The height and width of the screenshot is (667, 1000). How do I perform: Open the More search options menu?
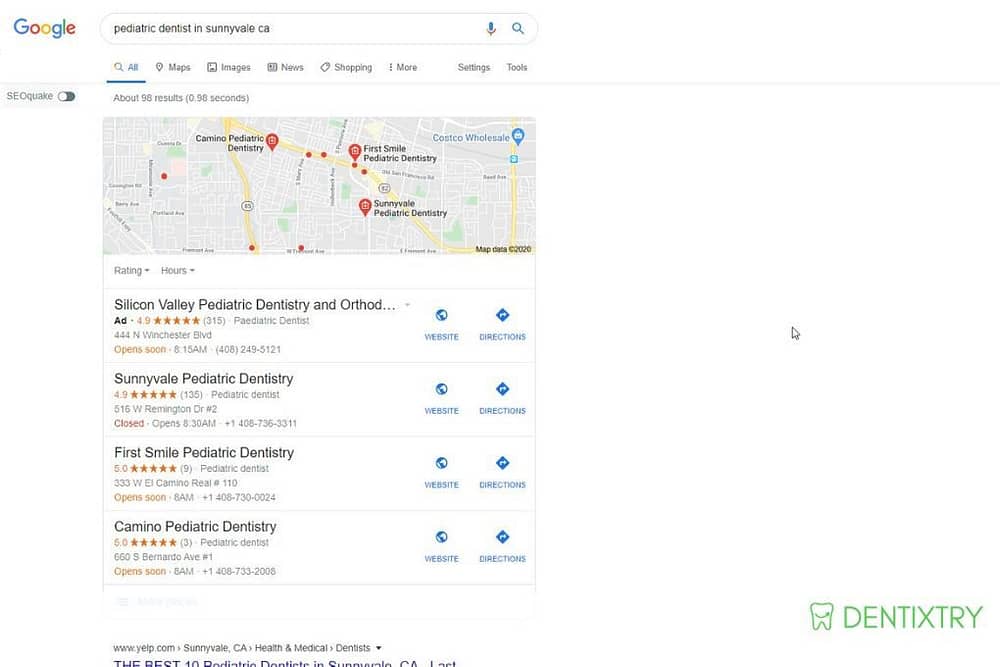pyautogui.click(x=402, y=67)
